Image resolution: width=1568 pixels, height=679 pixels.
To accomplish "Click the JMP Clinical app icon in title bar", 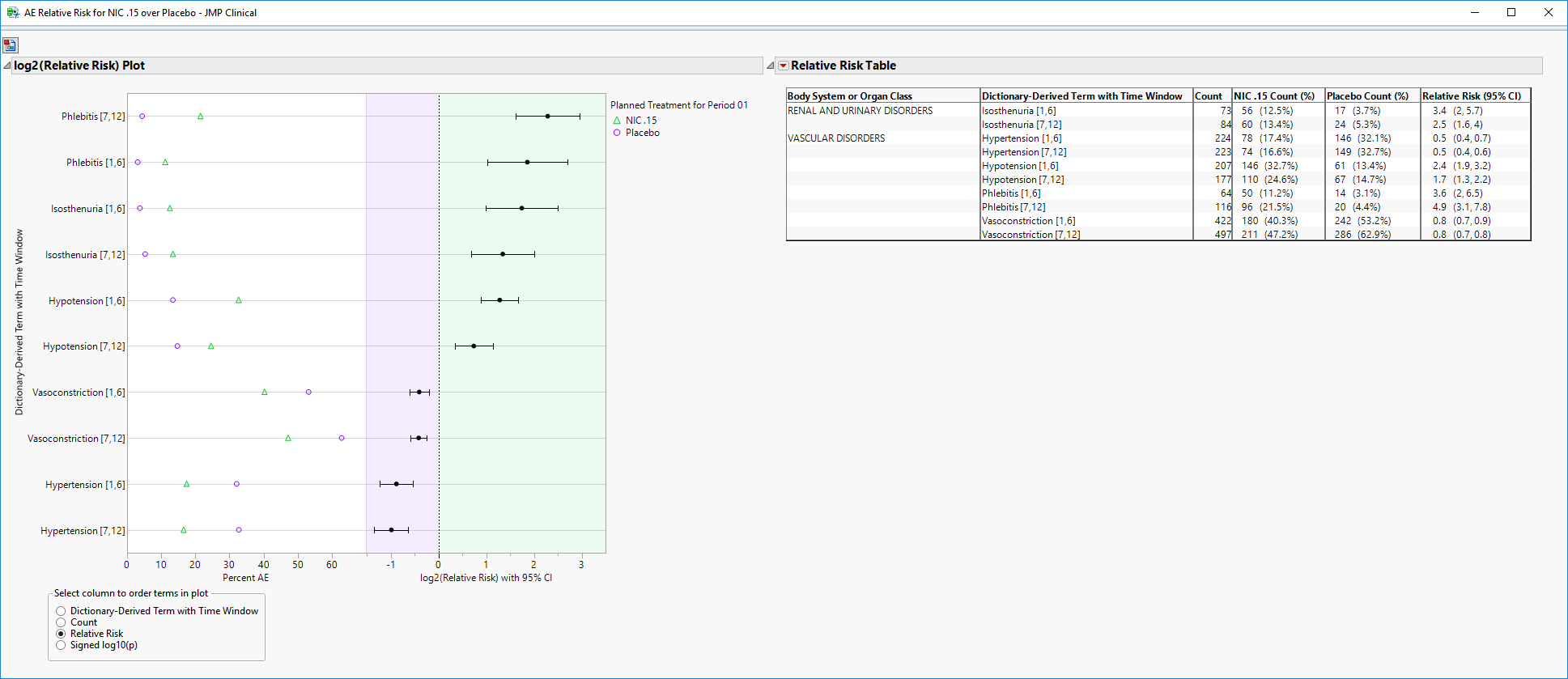I will [x=12, y=12].
